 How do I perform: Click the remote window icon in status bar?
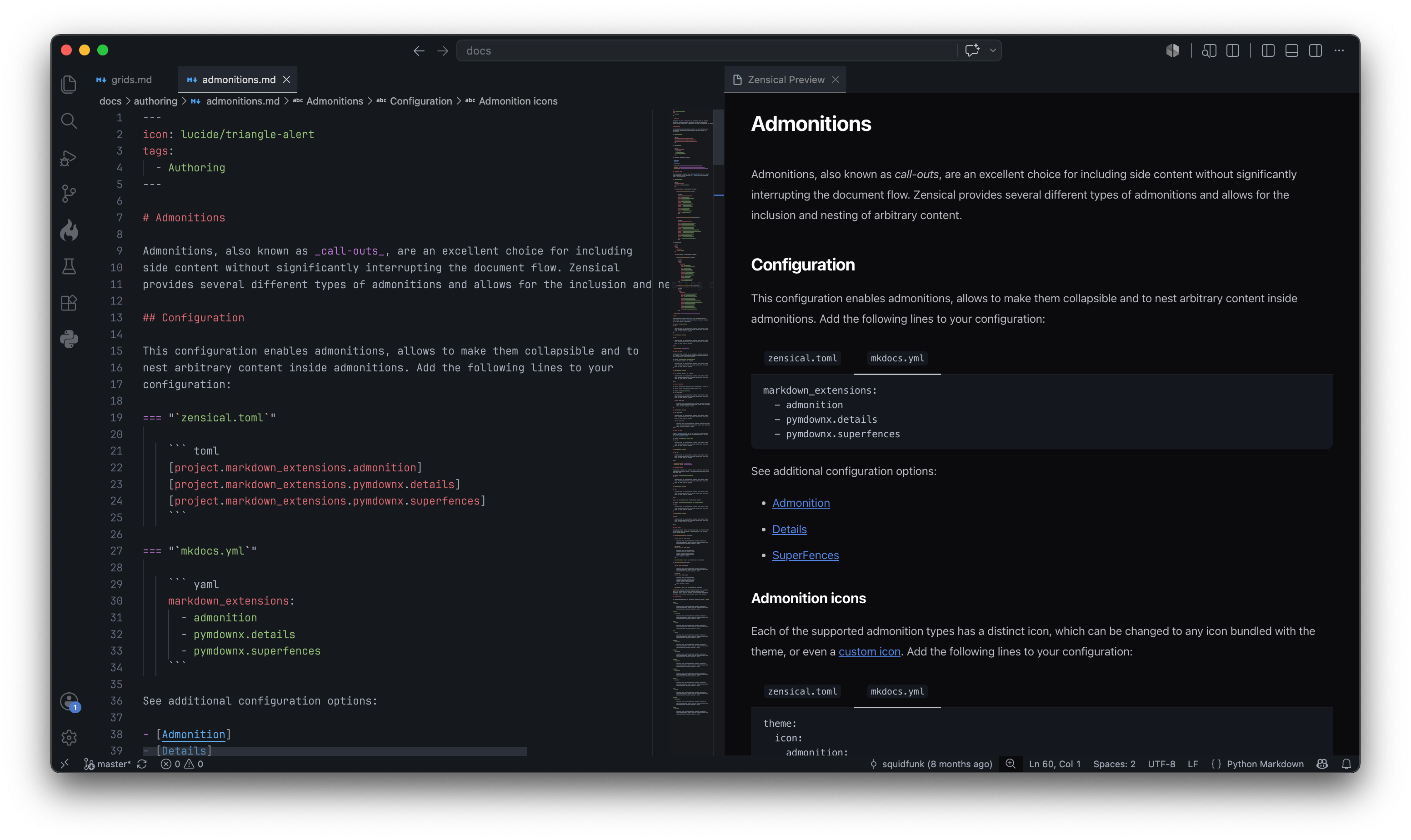coord(65,764)
